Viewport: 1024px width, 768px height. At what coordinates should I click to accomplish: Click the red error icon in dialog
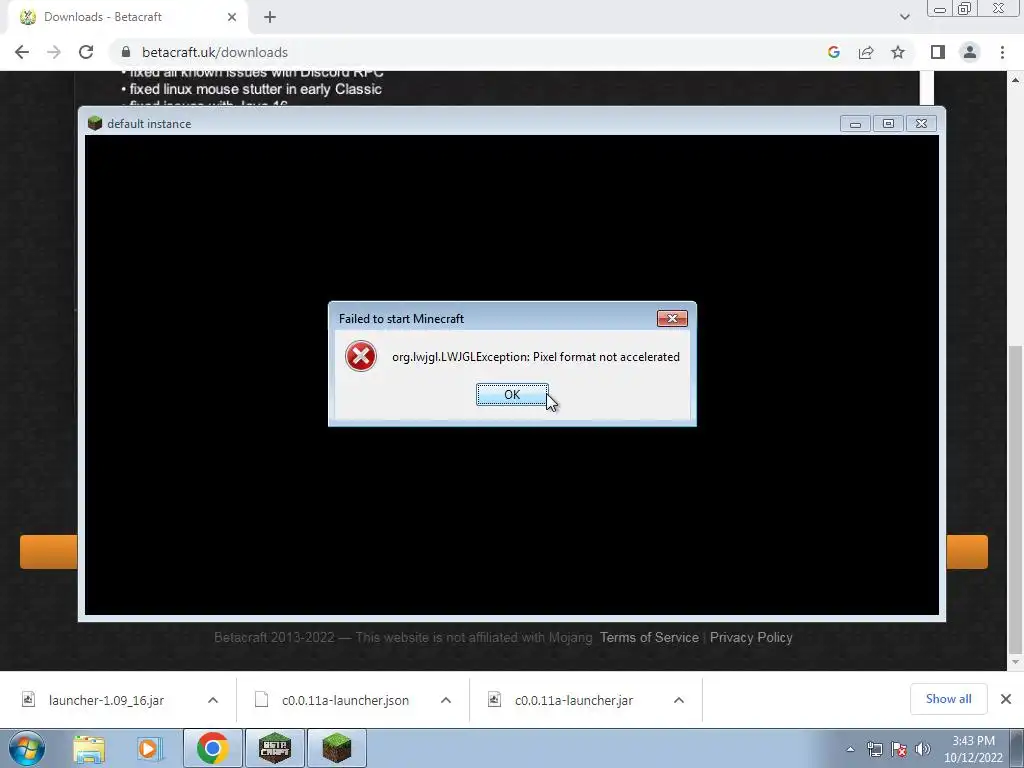pyautogui.click(x=360, y=357)
